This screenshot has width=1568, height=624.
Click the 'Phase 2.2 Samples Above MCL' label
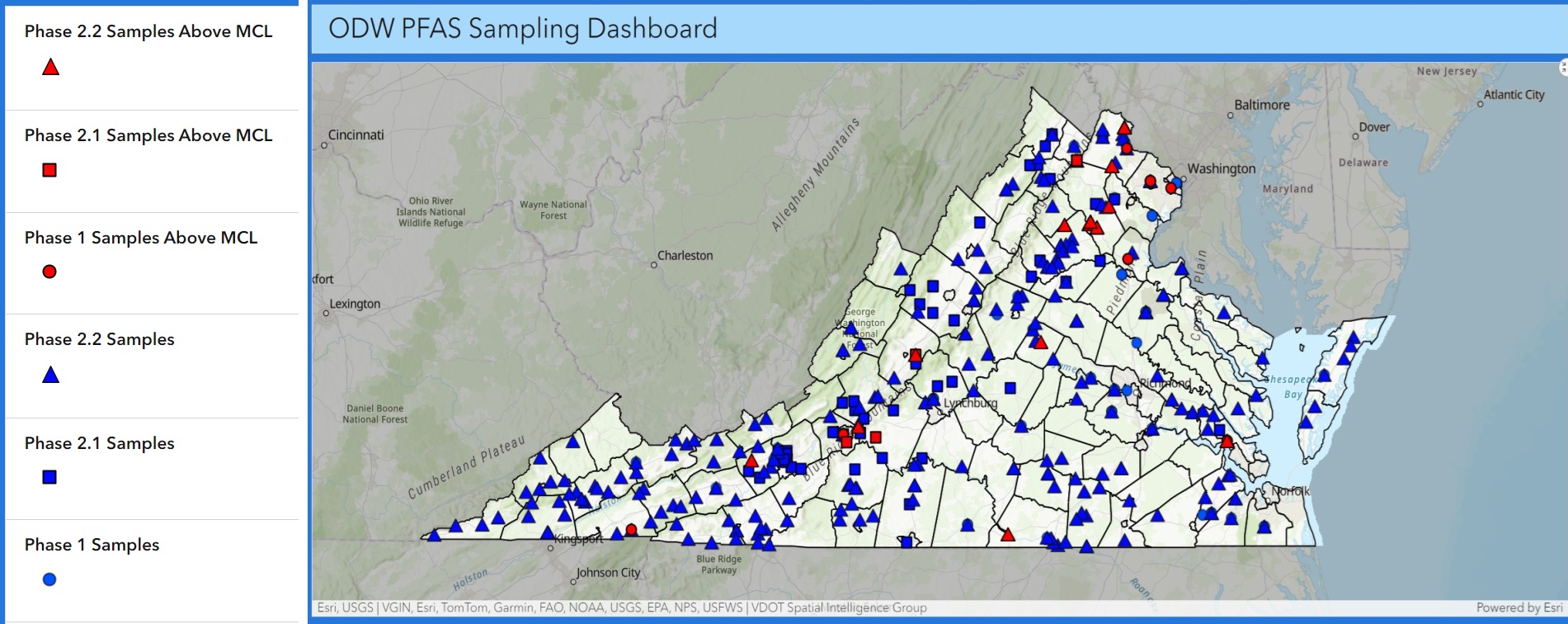[x=148, y=31]
